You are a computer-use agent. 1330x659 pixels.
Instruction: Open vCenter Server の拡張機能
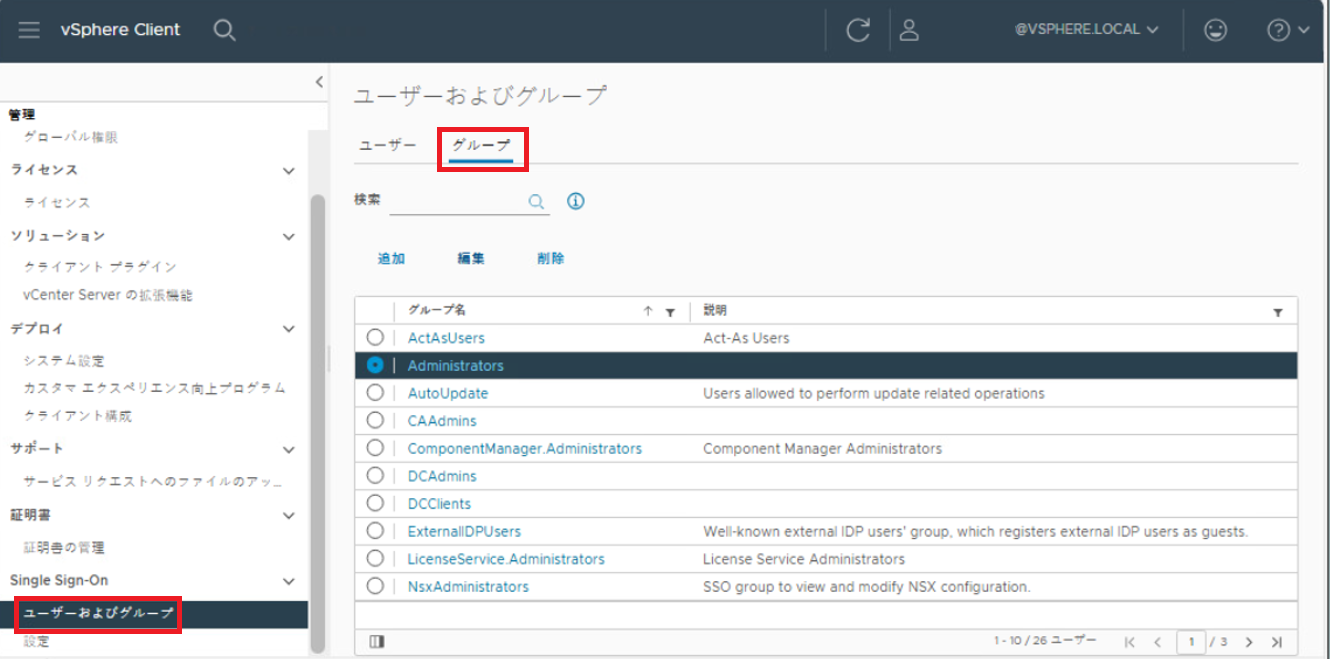coord(108,295)
